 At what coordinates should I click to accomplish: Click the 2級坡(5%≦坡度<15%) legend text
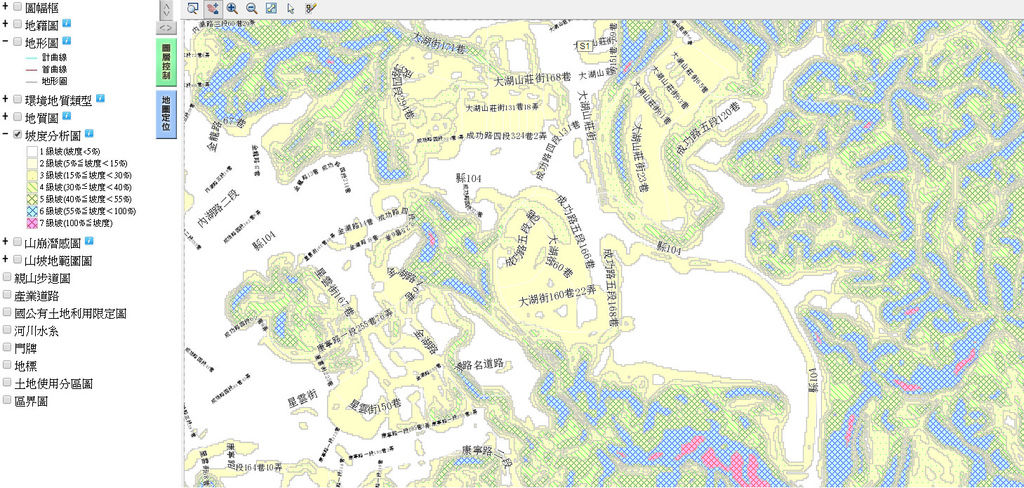pos(83,163)
